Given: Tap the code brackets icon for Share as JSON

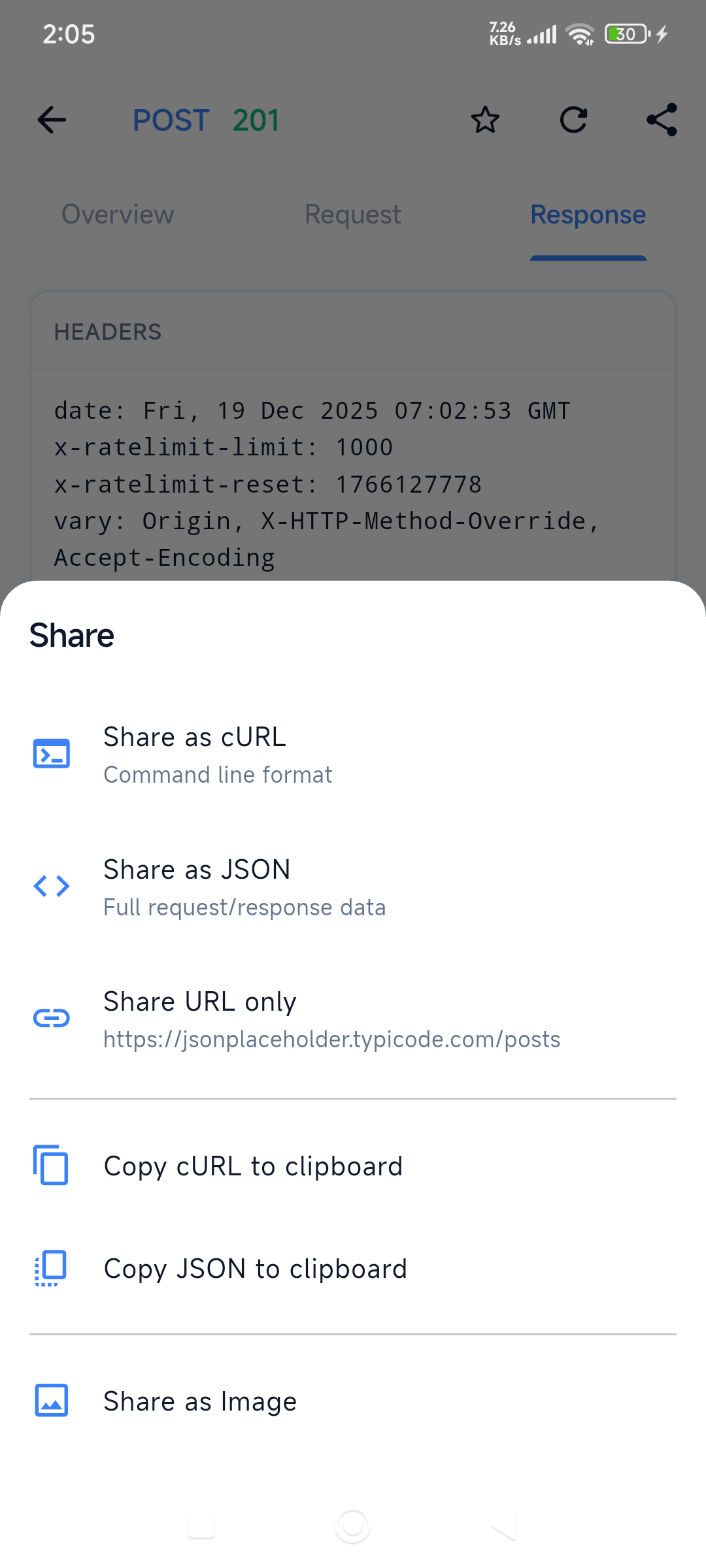Looking at the screenshot, I should [x=51, y=886].
